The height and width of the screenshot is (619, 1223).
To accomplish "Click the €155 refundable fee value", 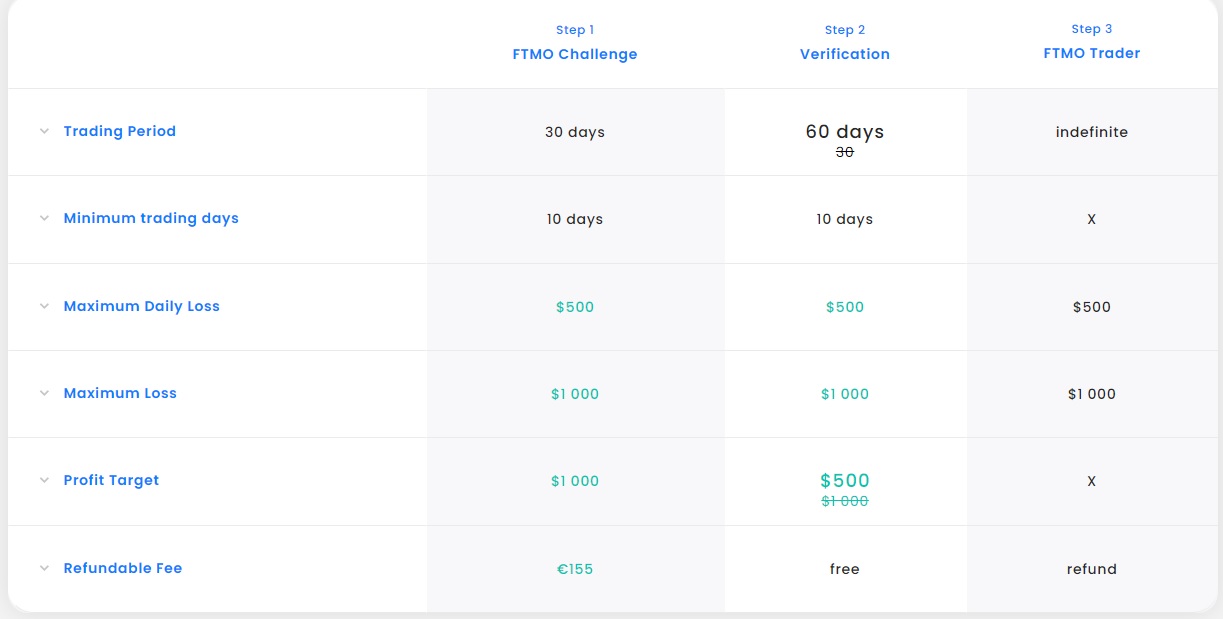I will coord(575,569).
